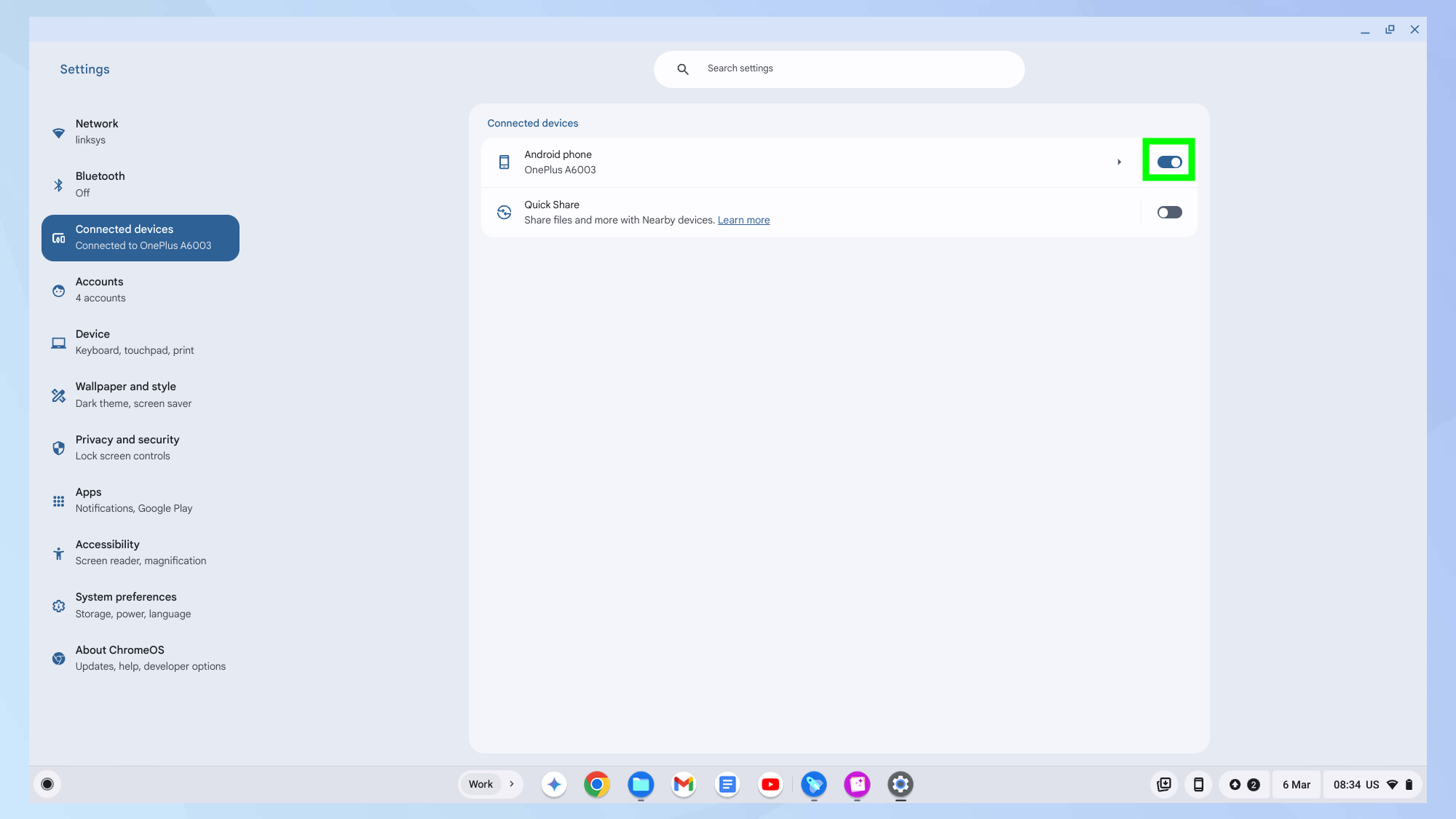This screenshot has height=819, width=1456.
Task: Click the About ChromeOS icon
Action: (x=58, y=658)
